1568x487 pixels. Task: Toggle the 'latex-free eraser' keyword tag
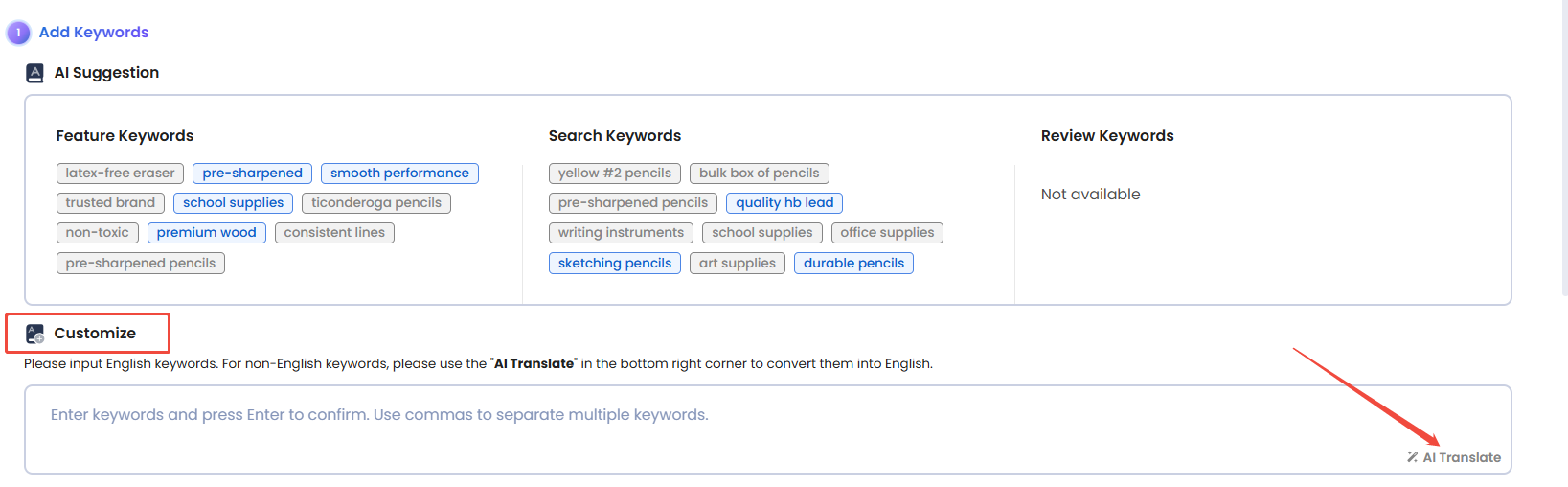tap(120, 174)
